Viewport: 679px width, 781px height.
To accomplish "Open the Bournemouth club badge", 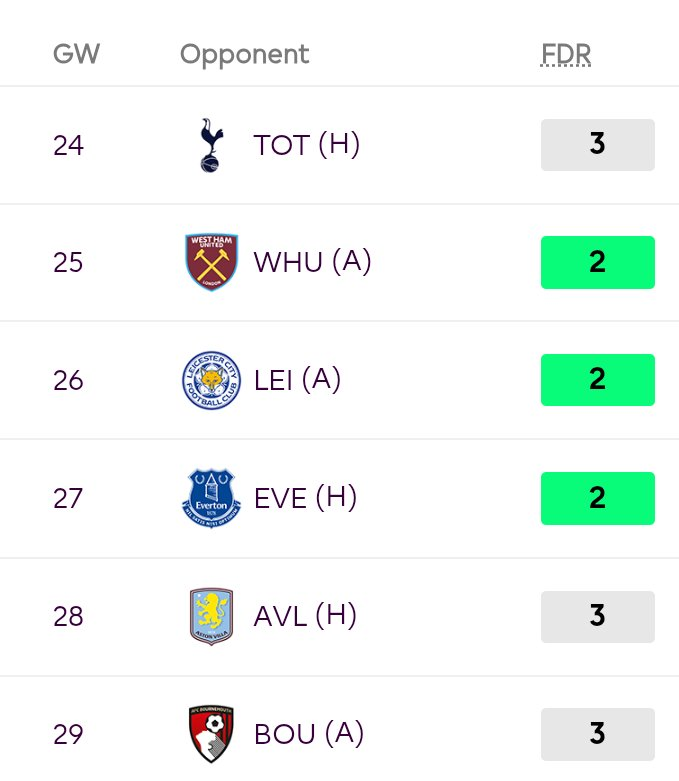I will coord(211,734).
